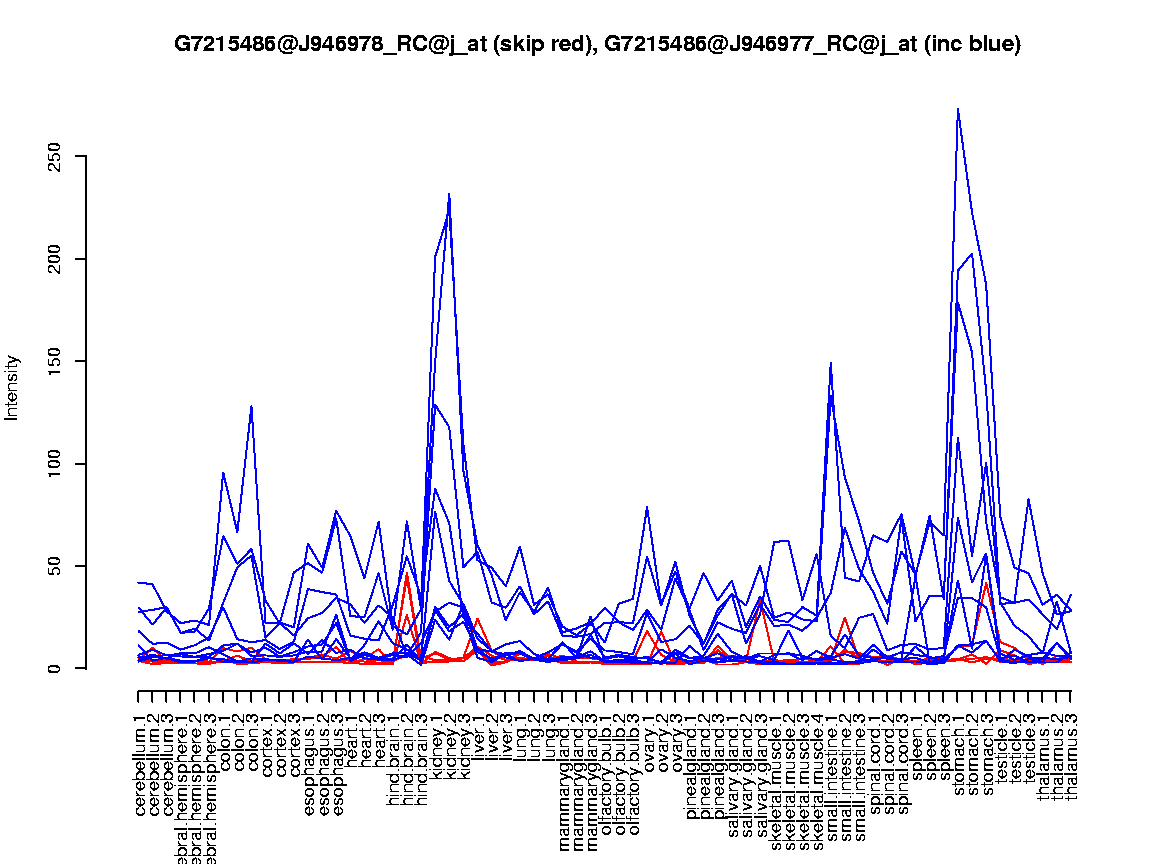Select the kidney.2 x-axis label
Viewport: 1152px width, 864px height.
[450, 742]
